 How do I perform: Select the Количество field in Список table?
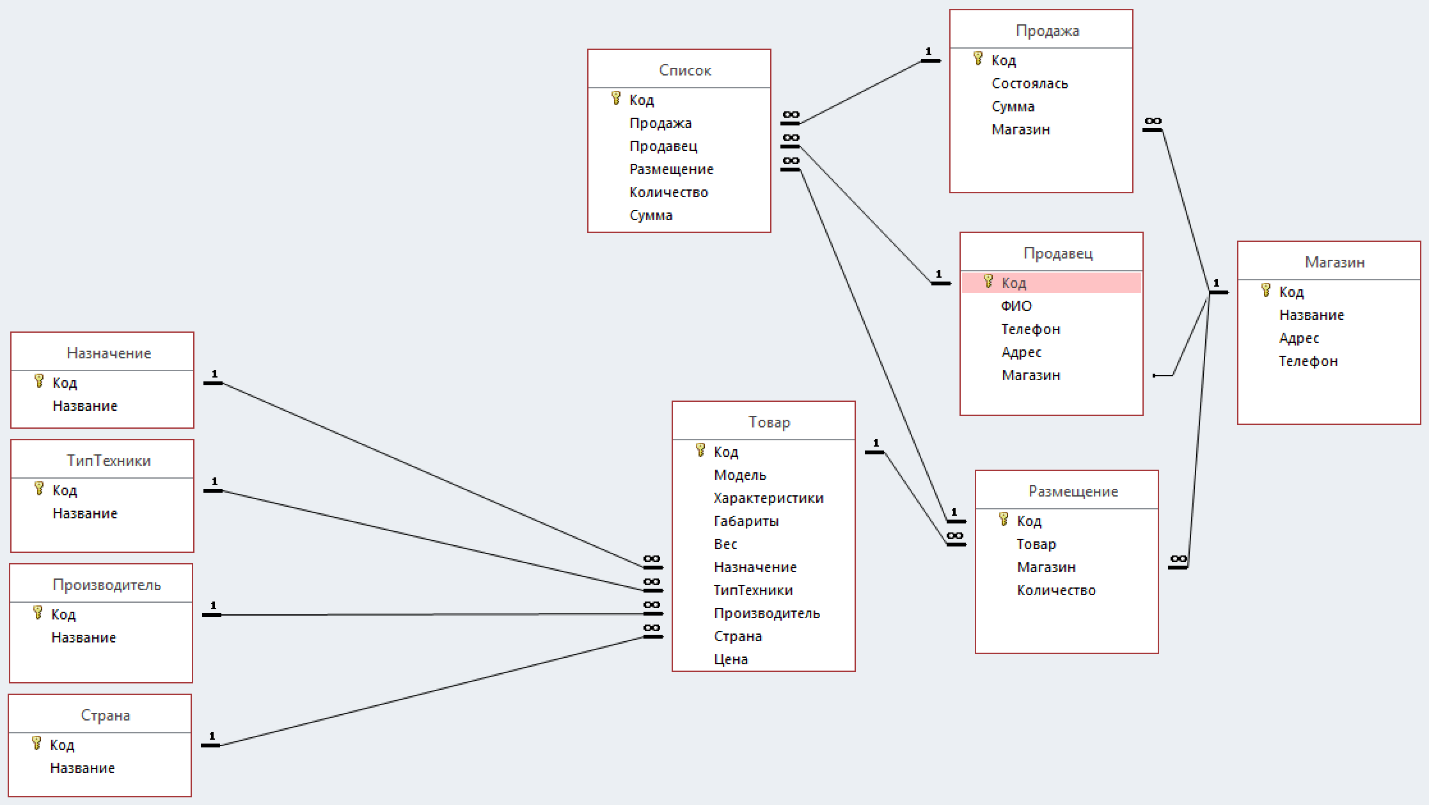pos(679,192)
